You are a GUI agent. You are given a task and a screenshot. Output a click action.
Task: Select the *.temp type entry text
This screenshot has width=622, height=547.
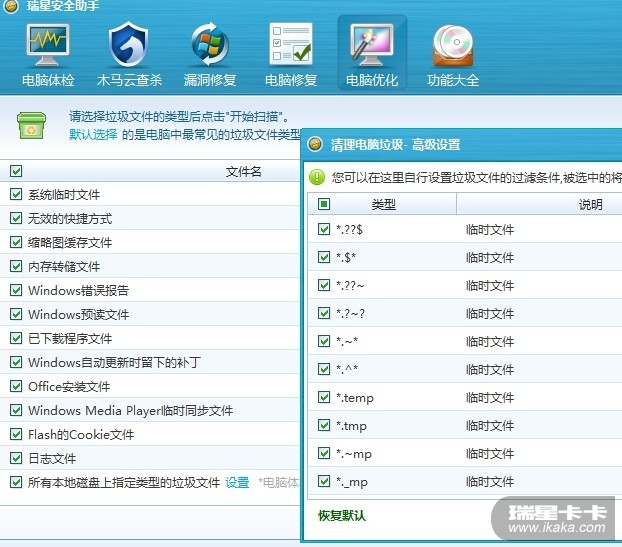pos(355,397)
